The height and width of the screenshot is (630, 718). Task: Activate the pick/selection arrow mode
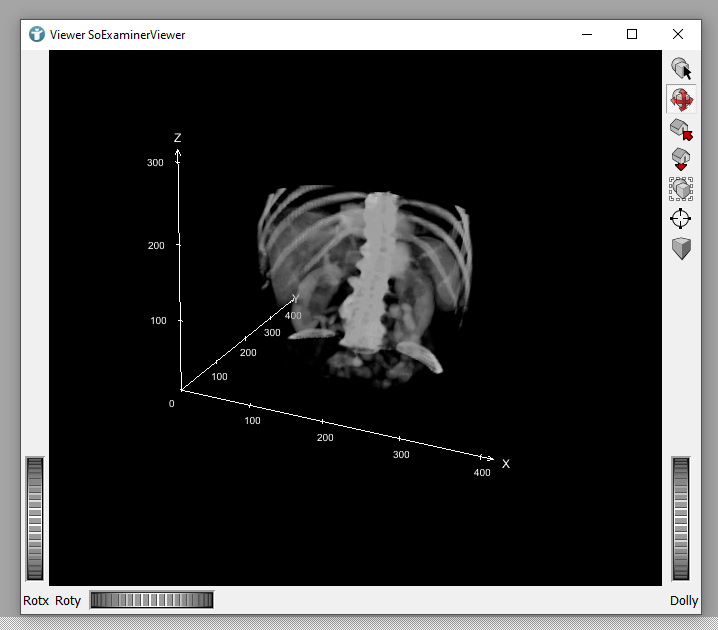click(681, 69)
